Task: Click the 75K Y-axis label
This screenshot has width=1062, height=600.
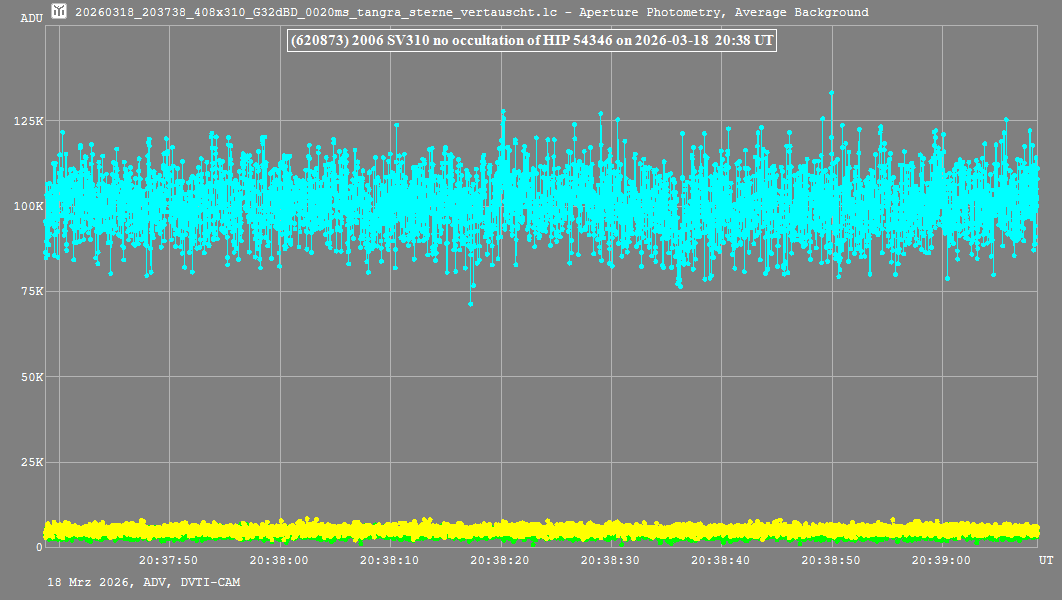Action: coord(31,292)
